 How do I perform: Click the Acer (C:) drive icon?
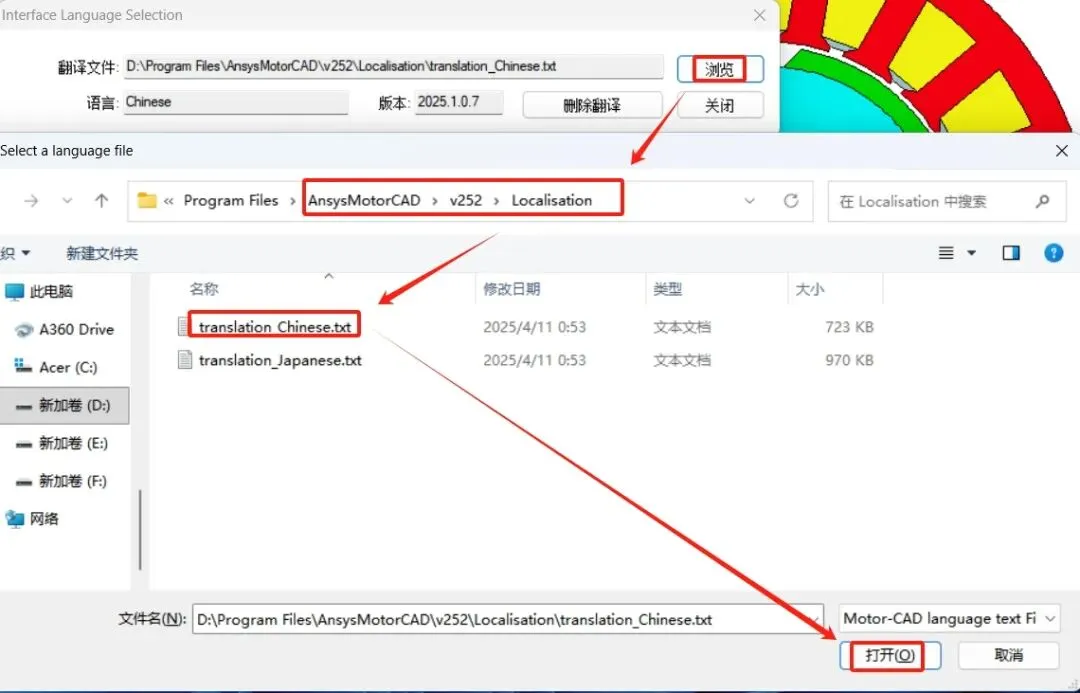pos(23,366)
